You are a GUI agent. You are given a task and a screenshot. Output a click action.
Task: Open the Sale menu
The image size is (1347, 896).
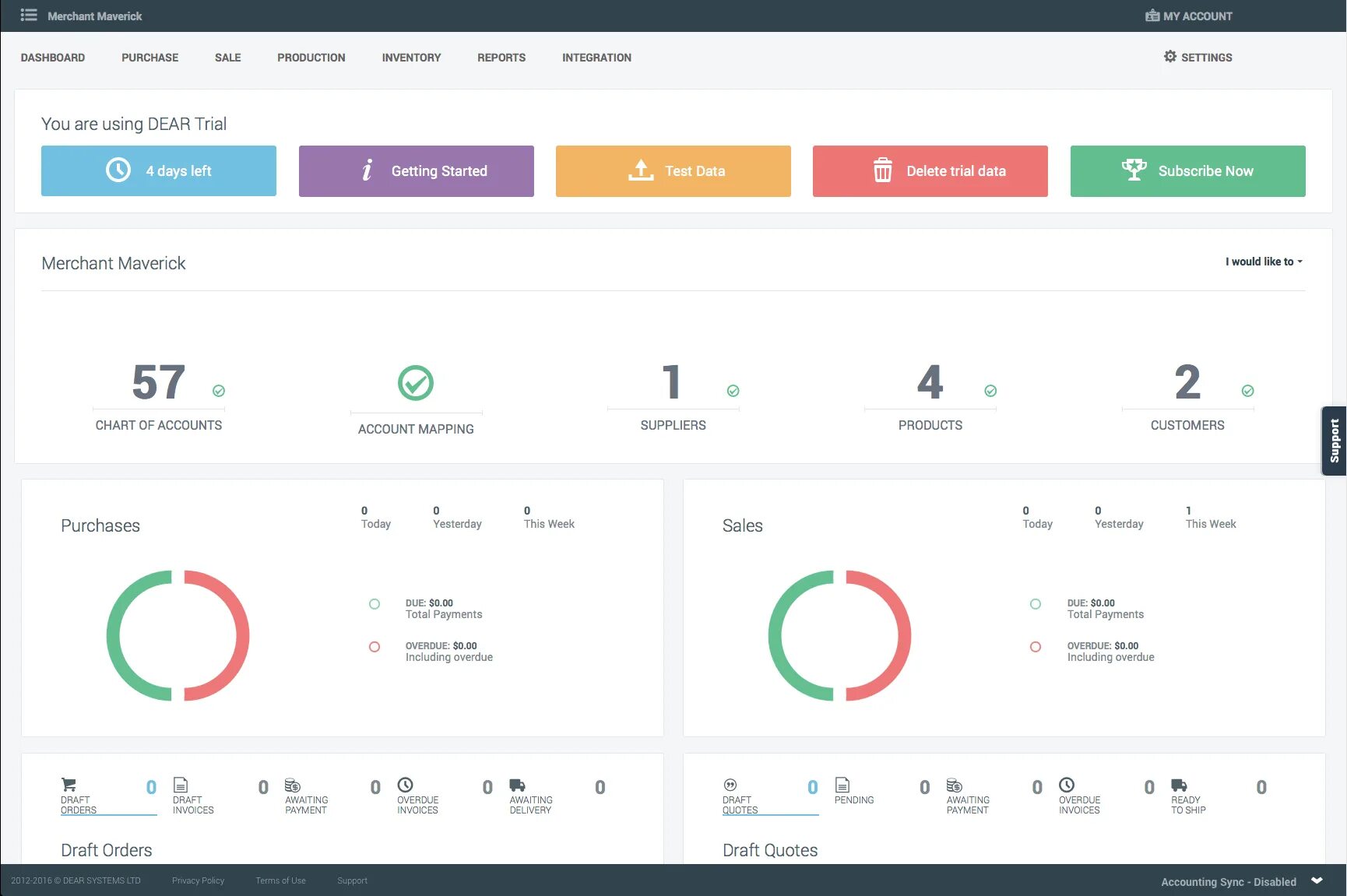click(227, 58)
